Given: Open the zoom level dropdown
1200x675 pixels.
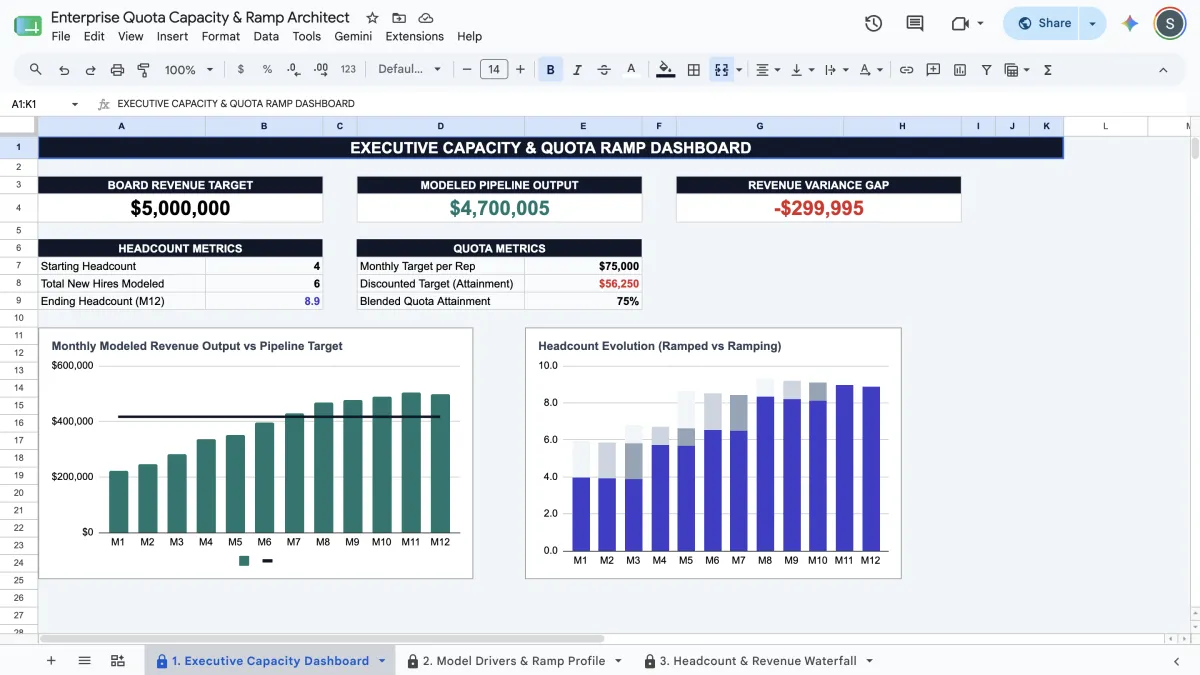Looking at the screenshot, I should [189, 70].
